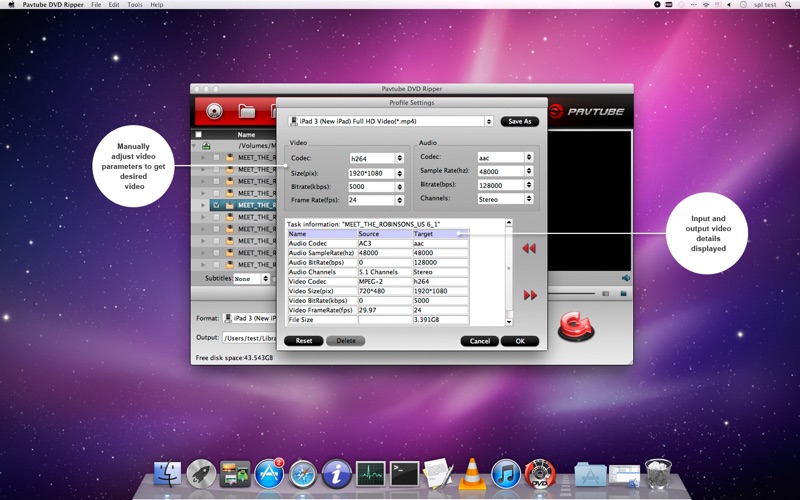Click the load DVD disc icon
The height and width of the screenshot is (500, 800).
(x=215, y=111)
